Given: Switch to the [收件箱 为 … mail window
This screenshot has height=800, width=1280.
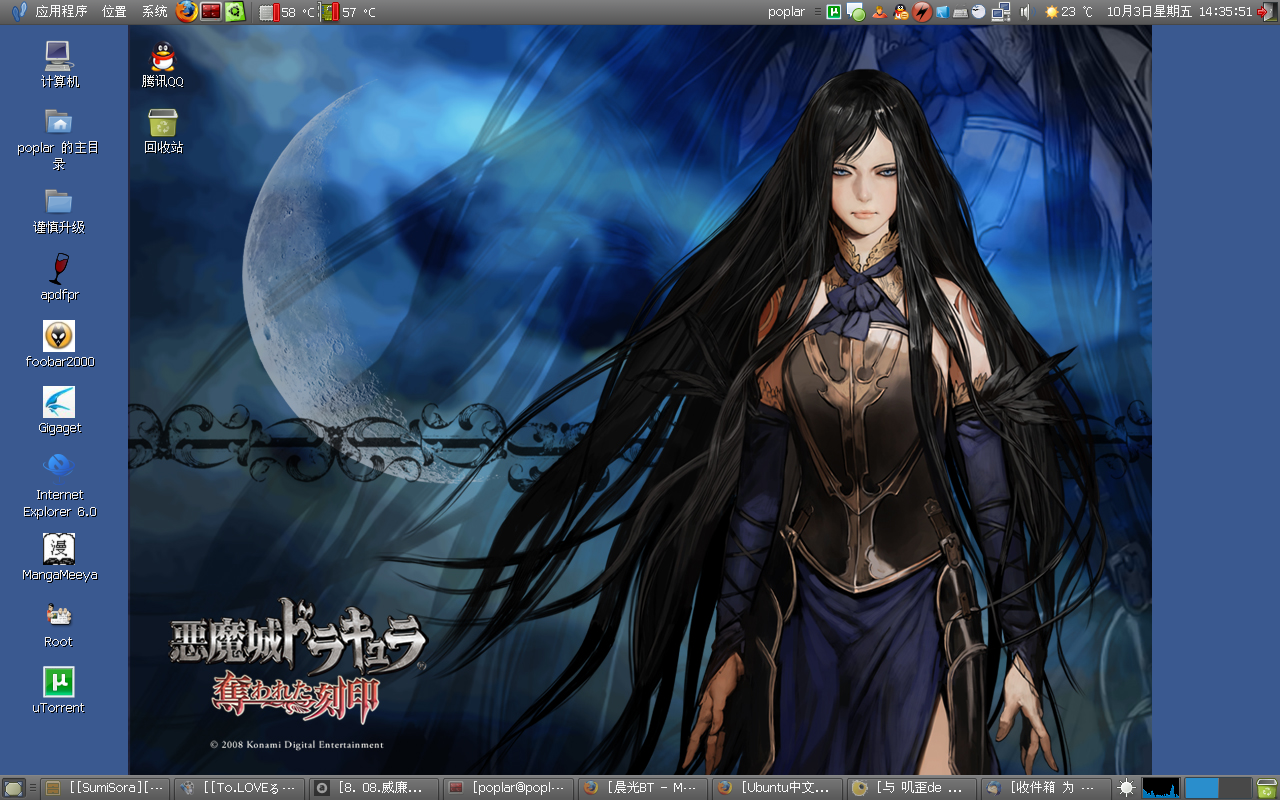Looking at the screenshot, I should point(1045,788).
